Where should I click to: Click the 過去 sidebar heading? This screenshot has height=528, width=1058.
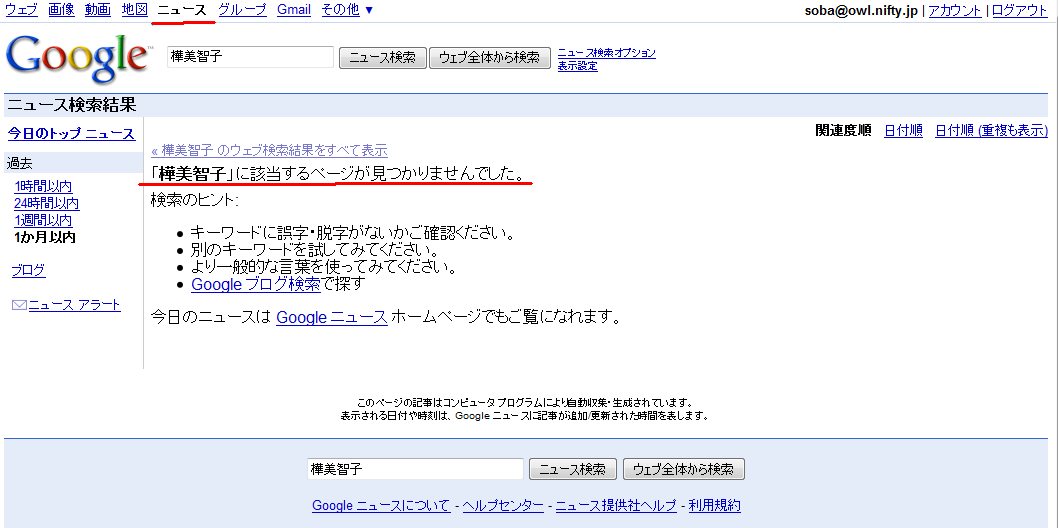(20, 163)
